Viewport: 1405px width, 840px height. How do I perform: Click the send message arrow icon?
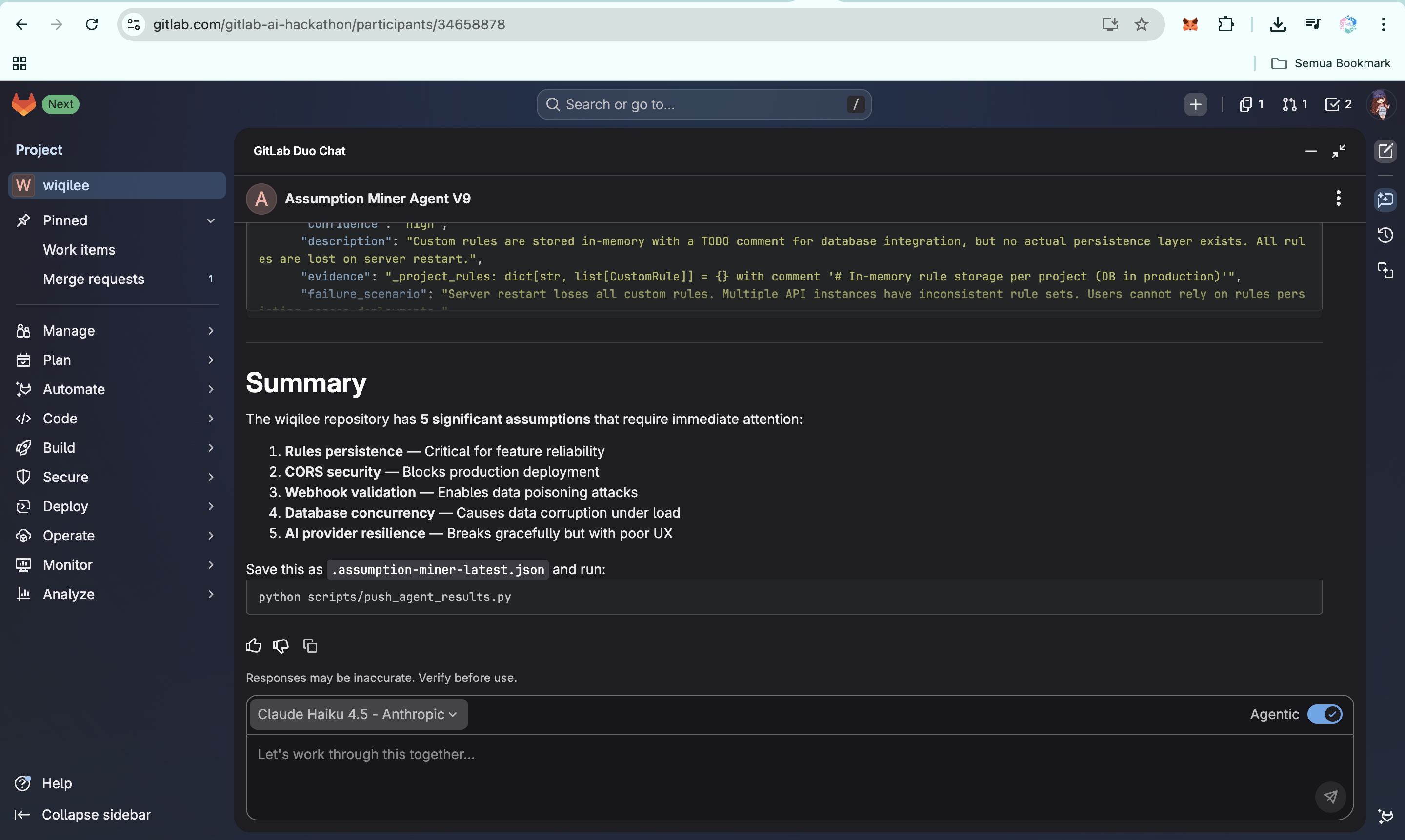coord(1330,797)
